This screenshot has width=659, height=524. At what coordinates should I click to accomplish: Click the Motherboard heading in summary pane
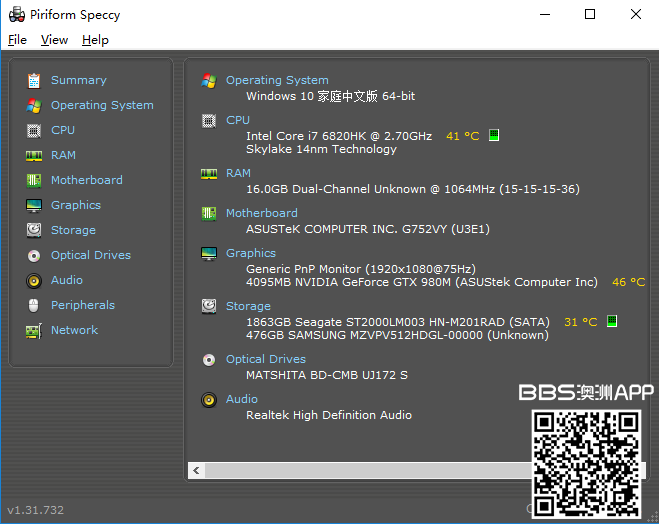click(261, 213)
